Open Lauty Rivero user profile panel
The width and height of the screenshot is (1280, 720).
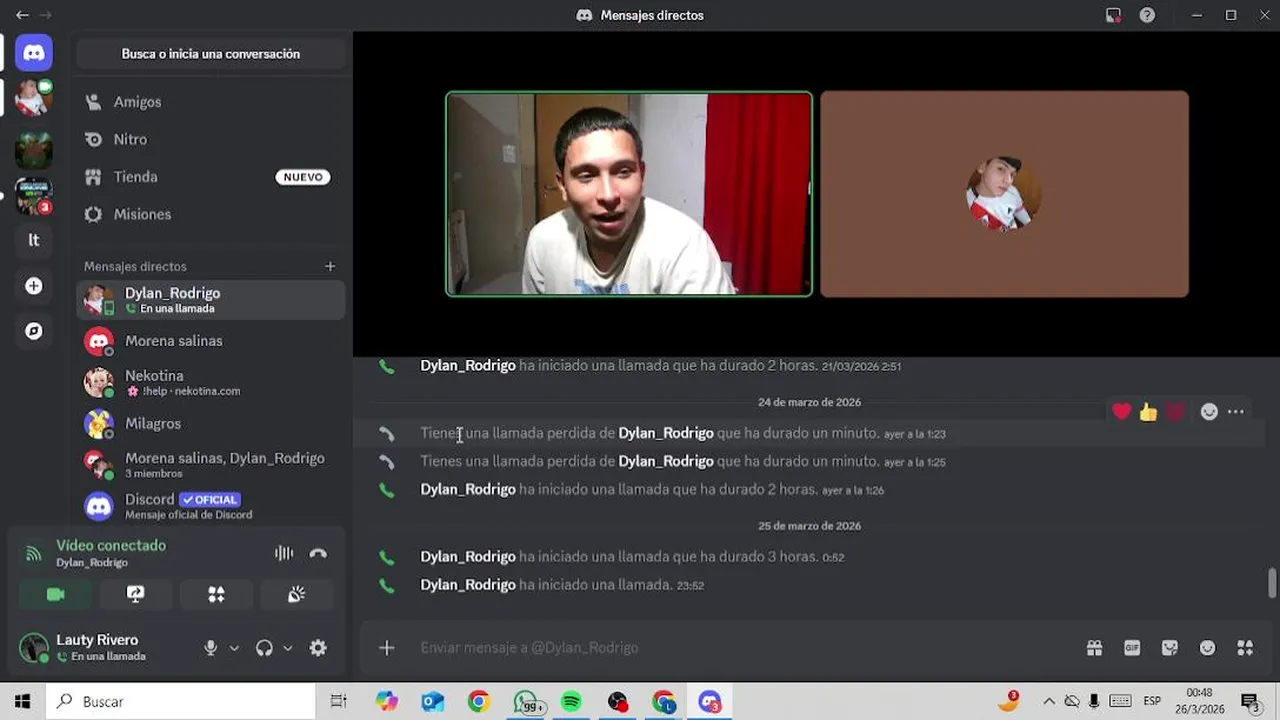pyautogui.click(x=105, y=648)
